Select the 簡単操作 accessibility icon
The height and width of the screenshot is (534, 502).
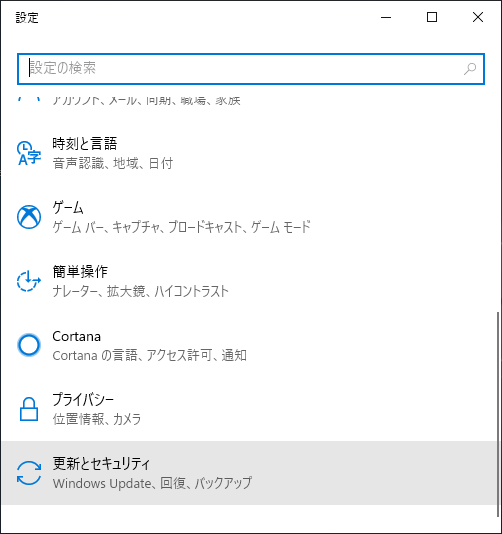point(29,281)
